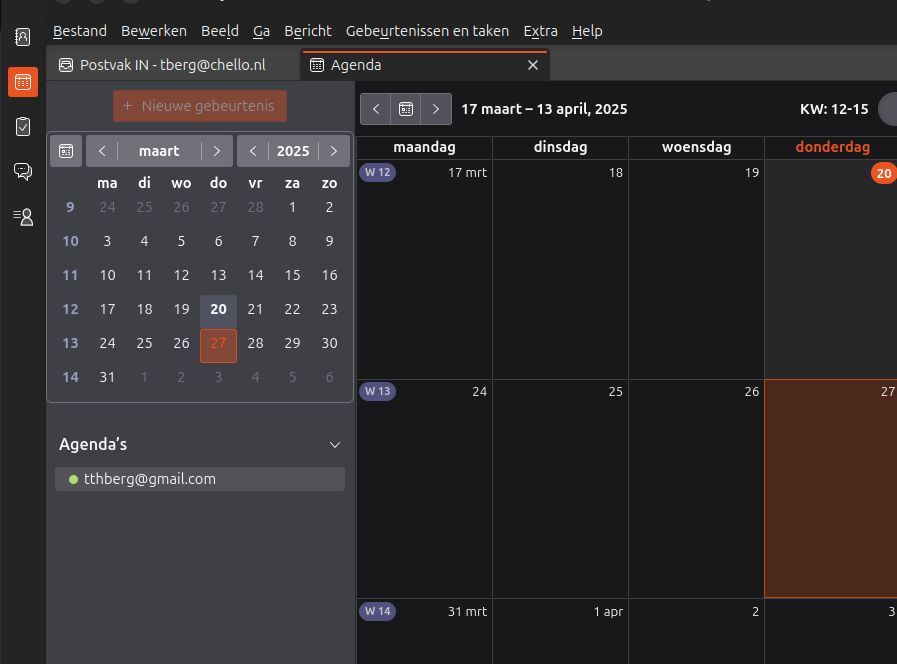This screenshot has height=664, width=897.
Task: Go to the year before 2025
Action: point(253,151)
